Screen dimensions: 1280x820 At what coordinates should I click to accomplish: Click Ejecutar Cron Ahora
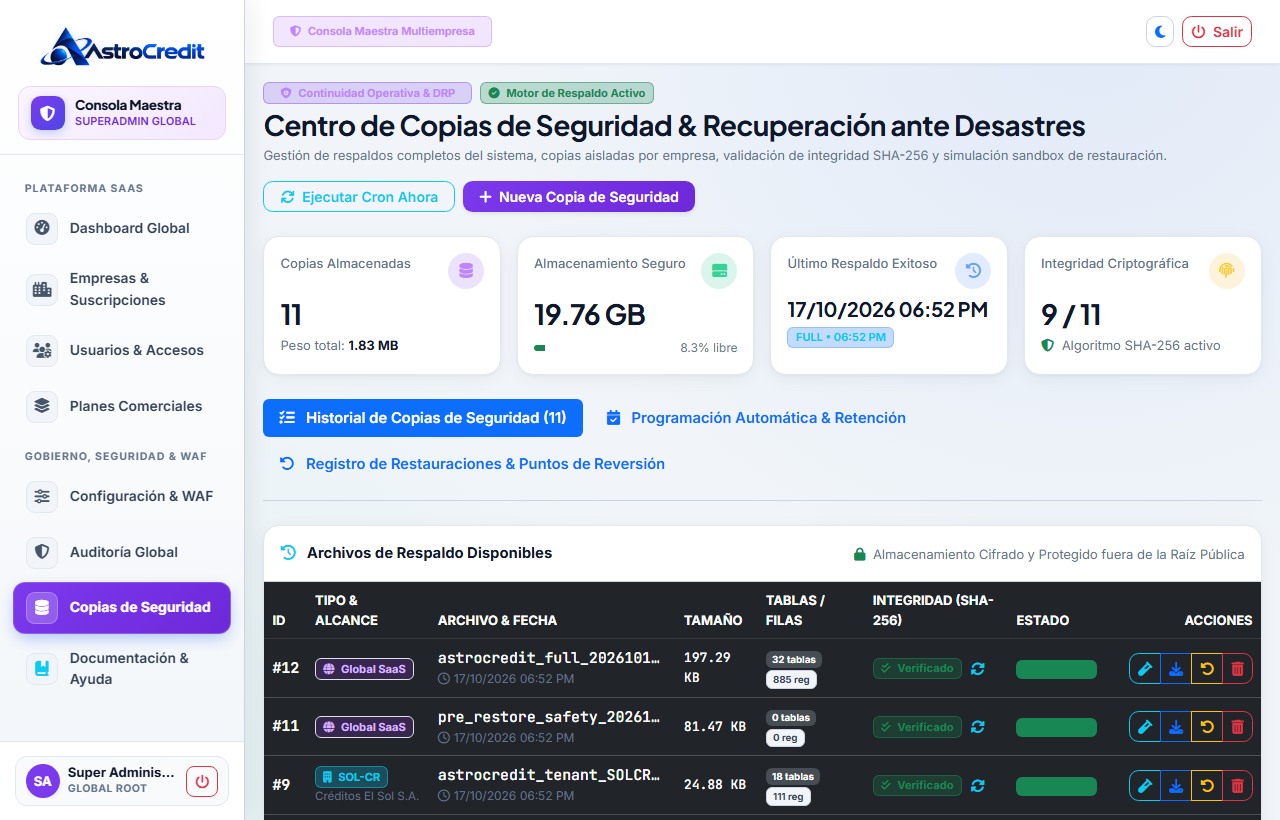[x=359, y=197]
